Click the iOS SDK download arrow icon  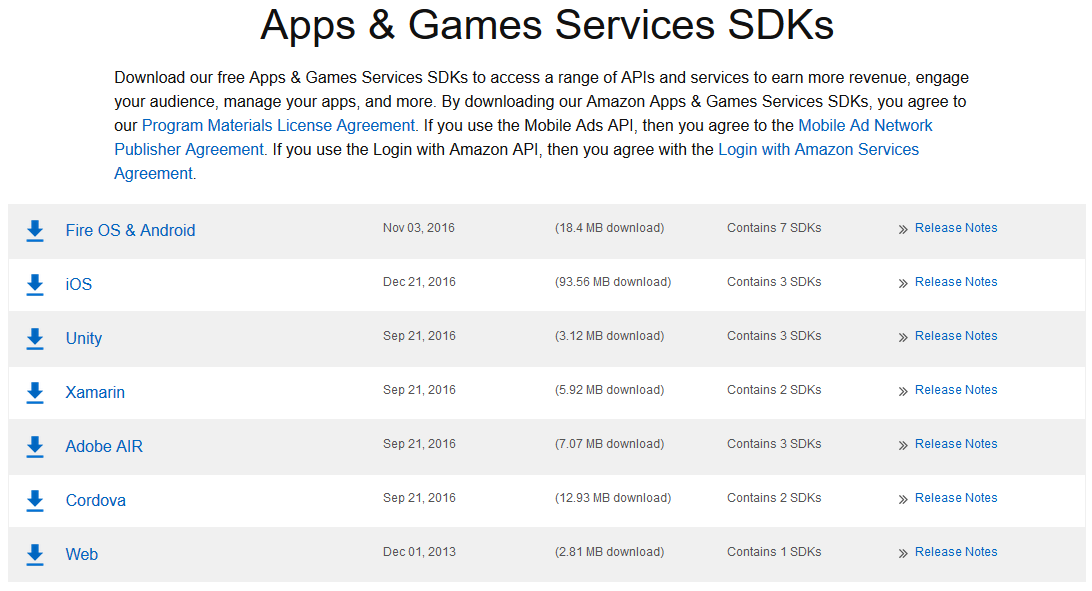(x=35, y=285)
